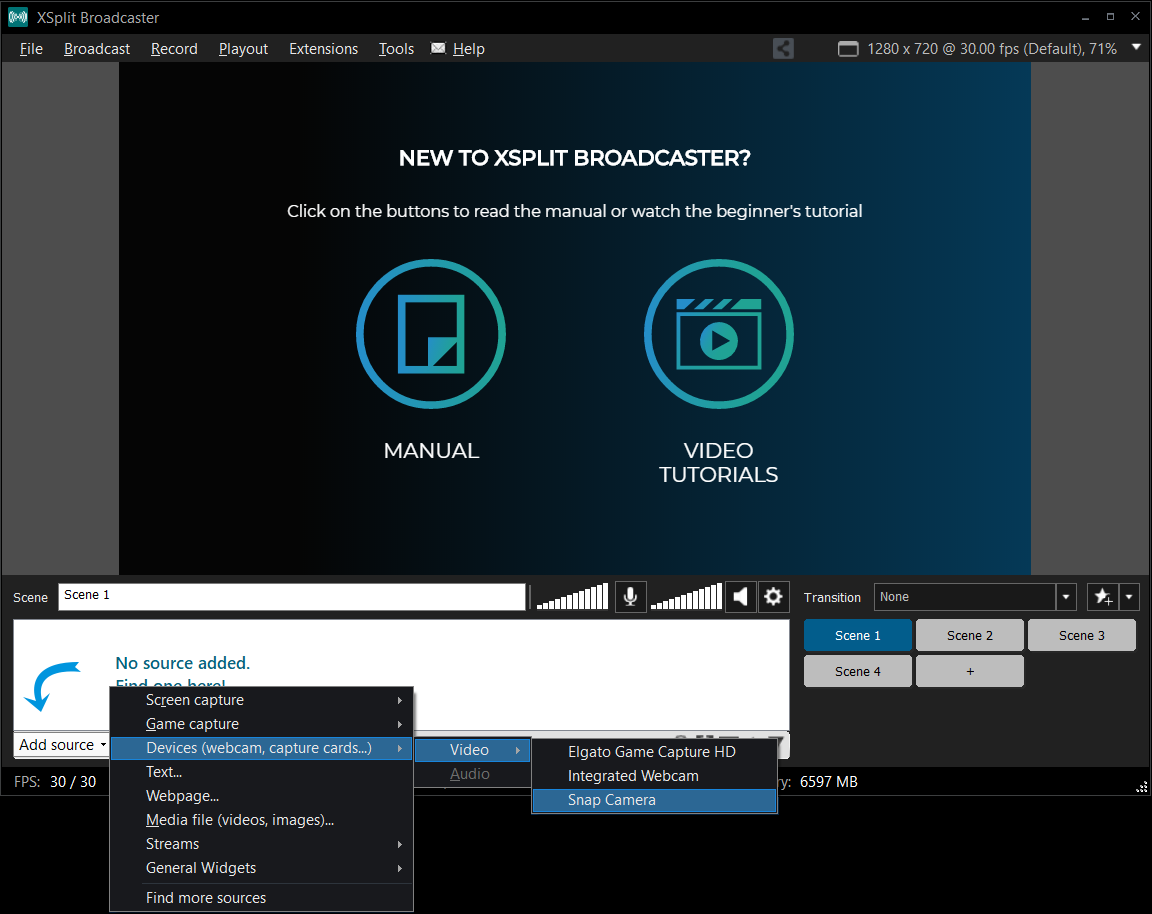Expand Screen capture submenu
This screenshot has width=1152, height=914.
click(261, 700)
